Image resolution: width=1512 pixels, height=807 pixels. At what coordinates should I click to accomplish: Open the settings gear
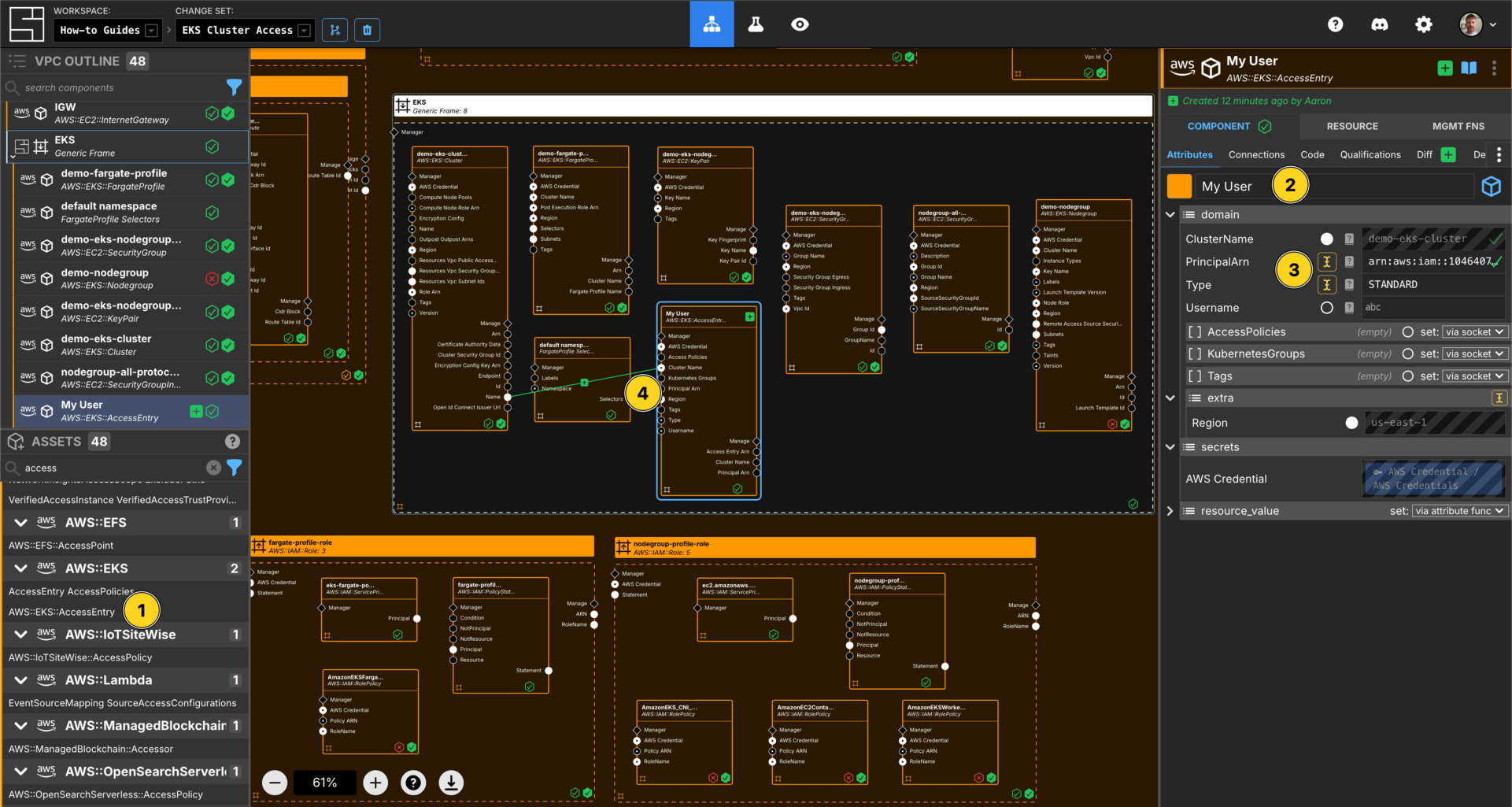1423,24
